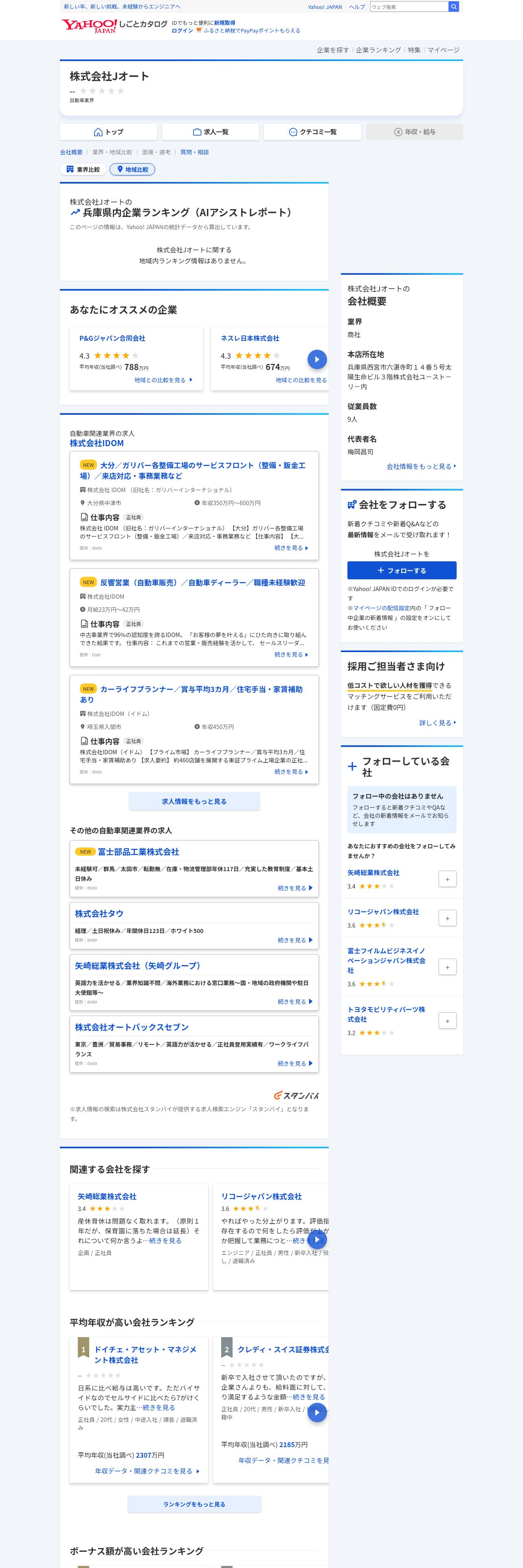Go to 会社概要 sub-navigation link
Image resolution: width=523 pixels, height=1568 pixels.
[71, 152]
